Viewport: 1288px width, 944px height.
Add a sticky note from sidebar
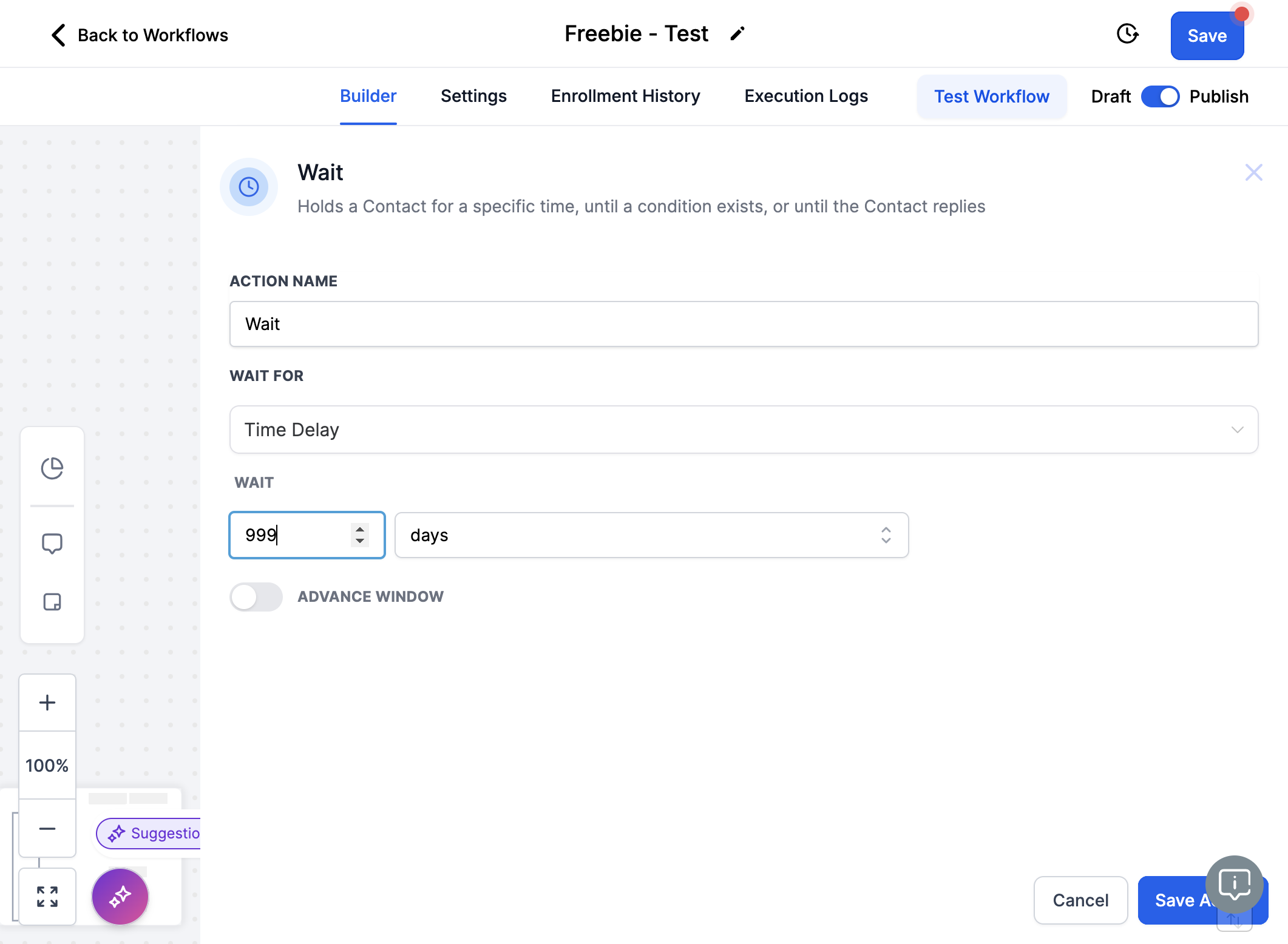tap(52, 602)
